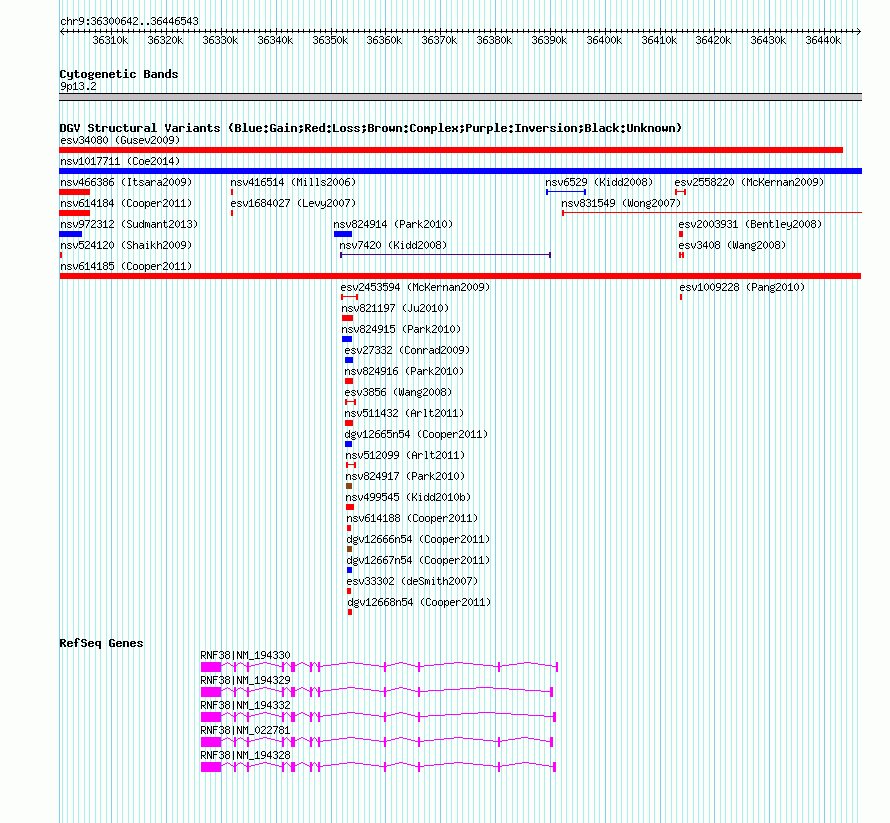This screenshot has height=823, width=890.
Task: Click esv2453594 (McKernan2009) label
Action: coord(415,287)
